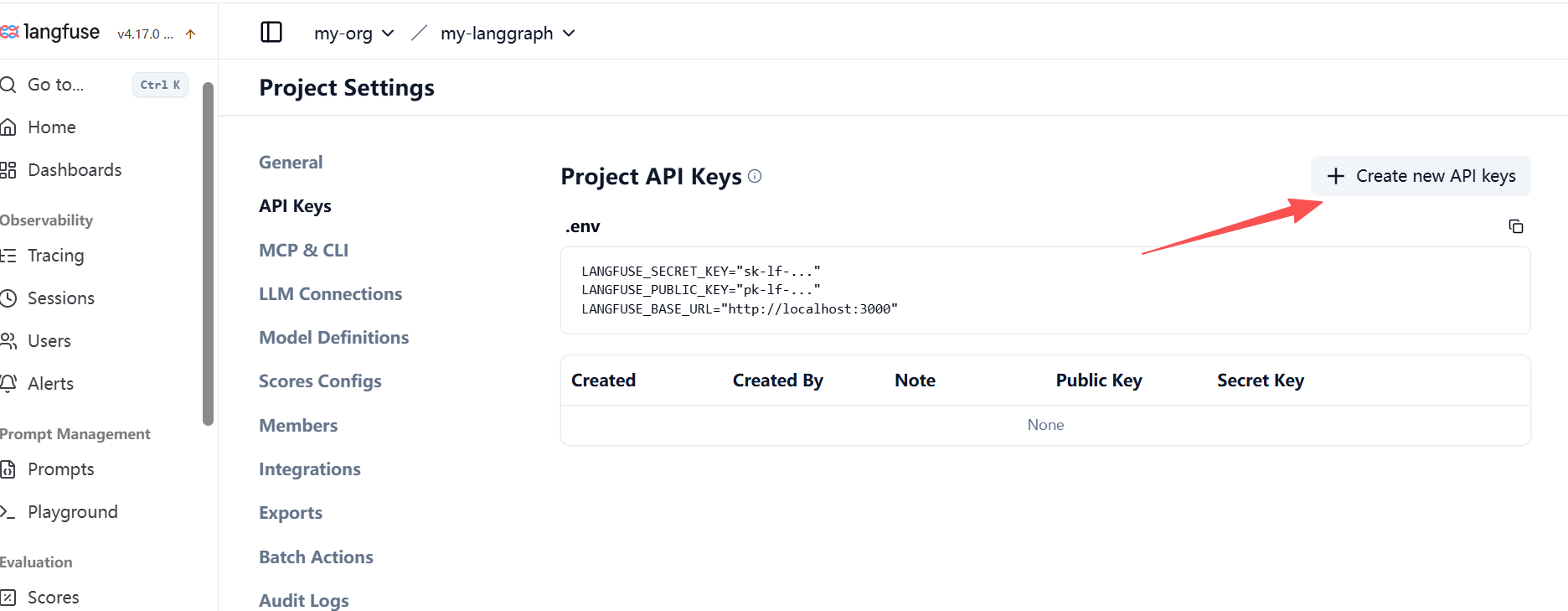Screen dimensions: 1568x611
Task: Click the LANGFUSE_SECRET_KEY line in .env
Action: pos(701,271)
